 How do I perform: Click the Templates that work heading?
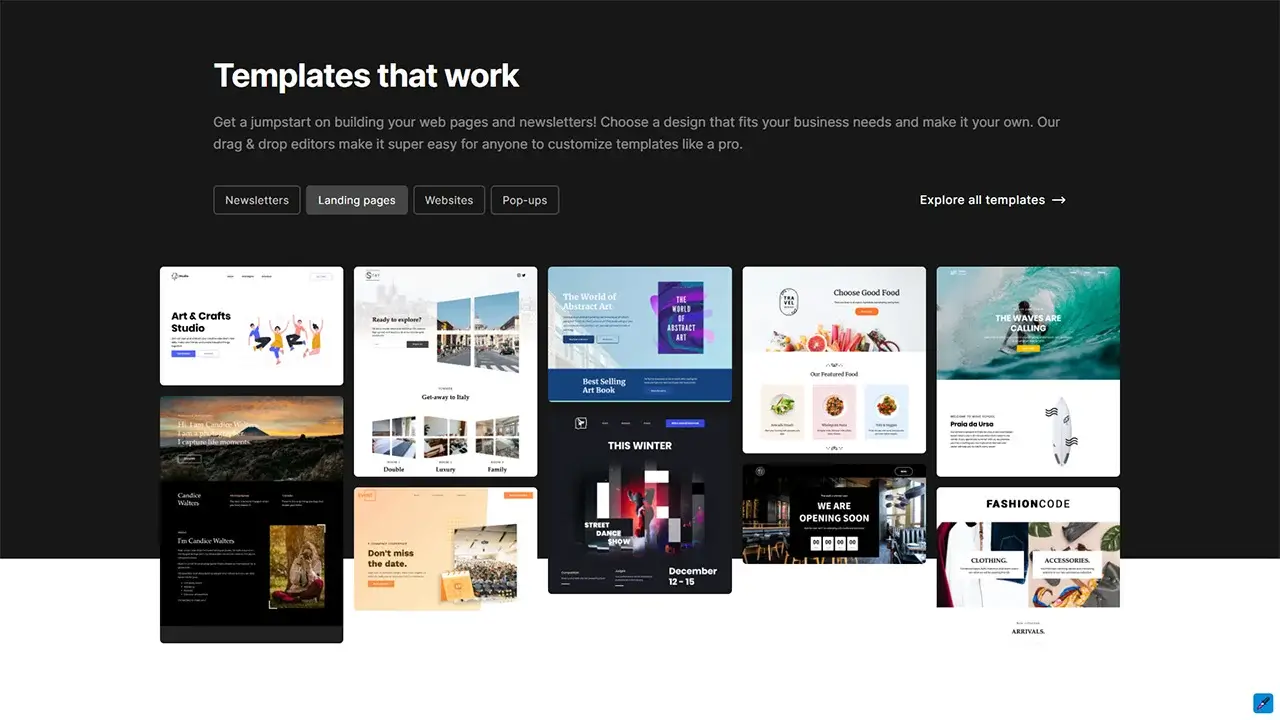pos(366,75)
